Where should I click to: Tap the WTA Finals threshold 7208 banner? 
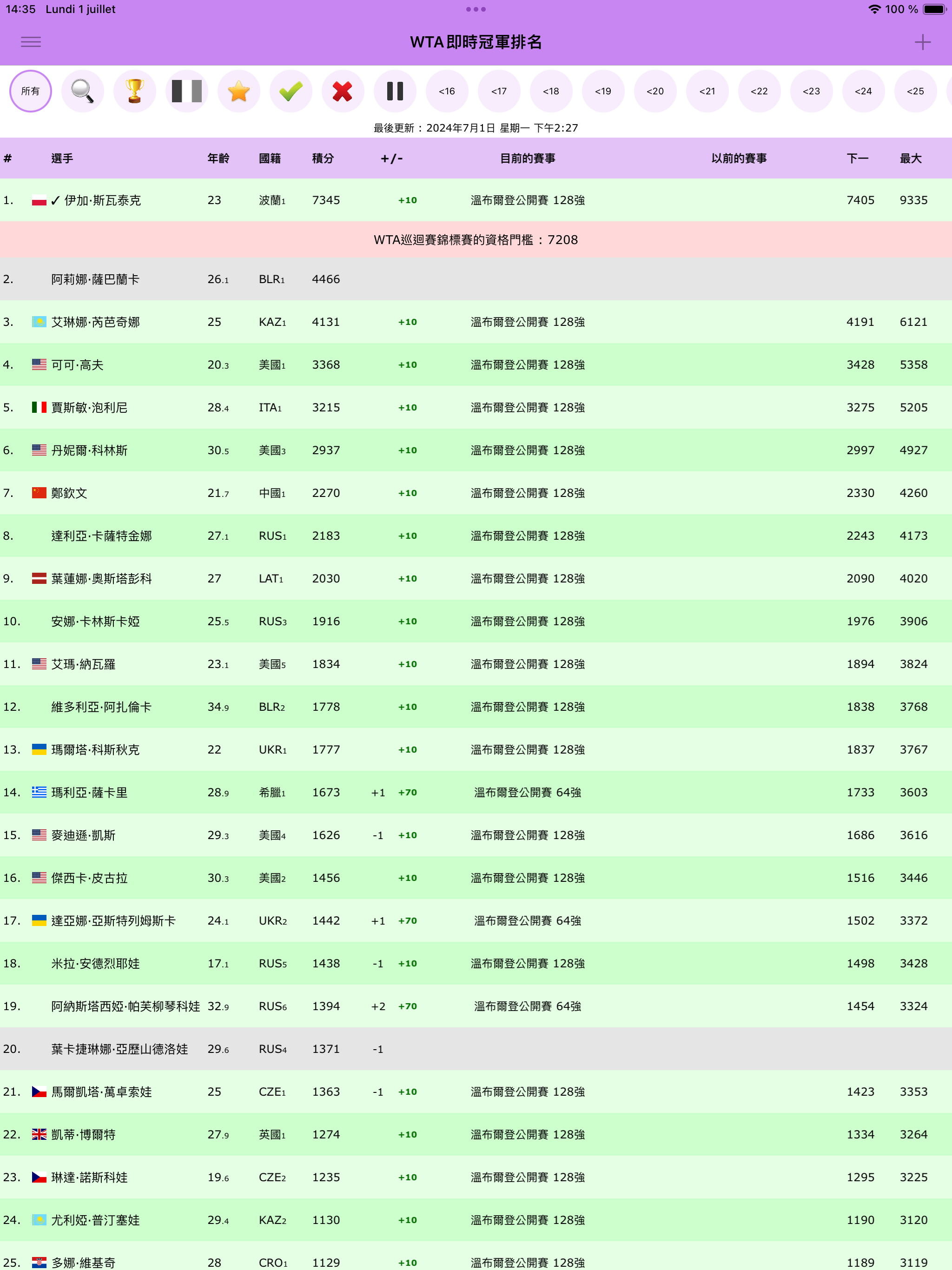click(476, 240)
